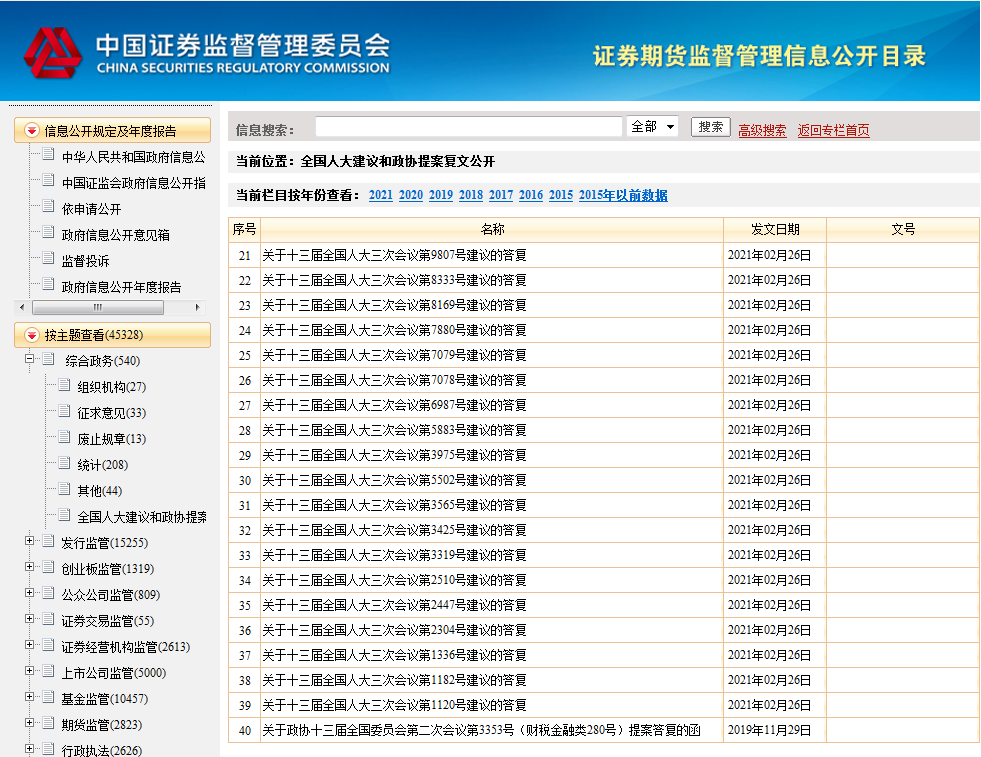981x757 pixels.
Task: Expand the 公众公司监管 tree node
Action: (x=29, y=592)
